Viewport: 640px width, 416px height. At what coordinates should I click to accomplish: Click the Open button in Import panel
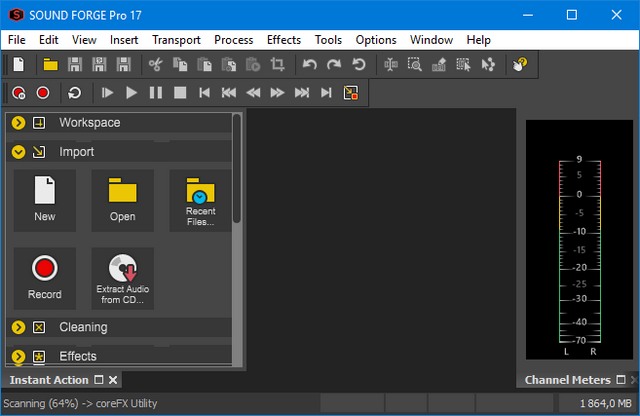[x=123, y=200]
